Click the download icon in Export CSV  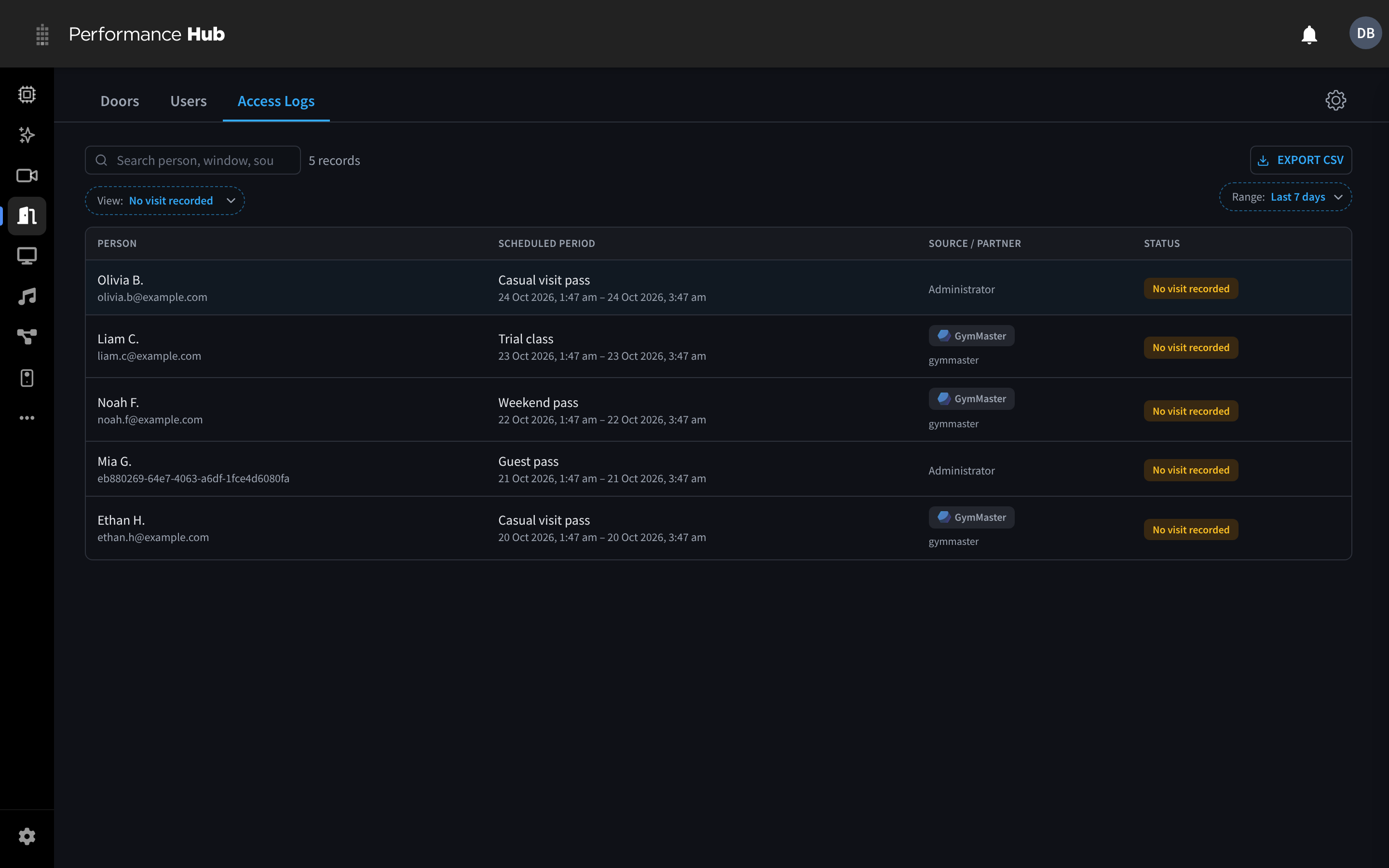pos(1263,161)
